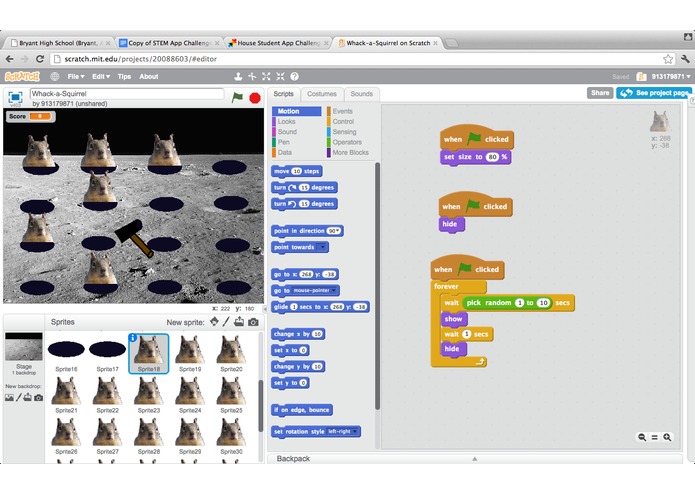Viewport: 695px width, 494px height.
Task: Click the Share button
Action: 600,93
